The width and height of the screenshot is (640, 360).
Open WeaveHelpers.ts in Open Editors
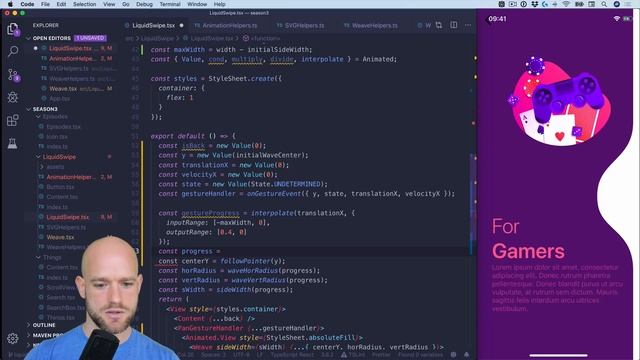point(72,78)
